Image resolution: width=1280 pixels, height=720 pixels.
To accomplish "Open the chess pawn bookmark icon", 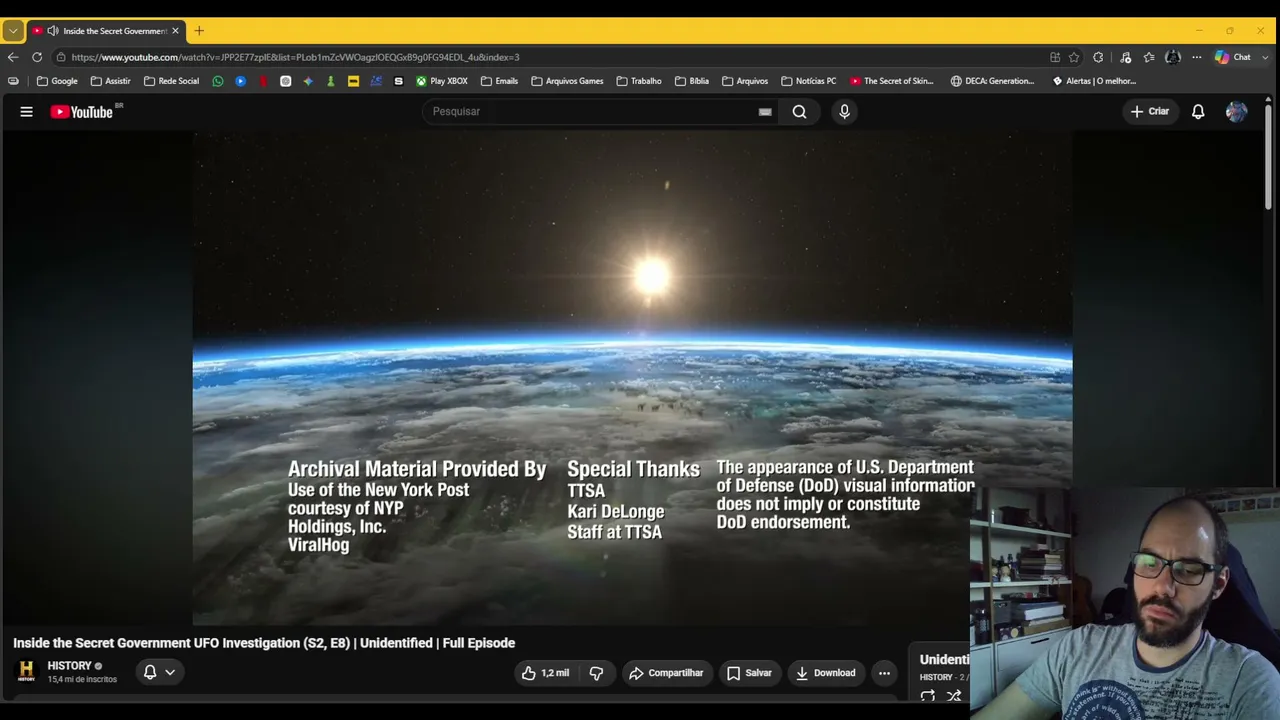I will point(331,81).
